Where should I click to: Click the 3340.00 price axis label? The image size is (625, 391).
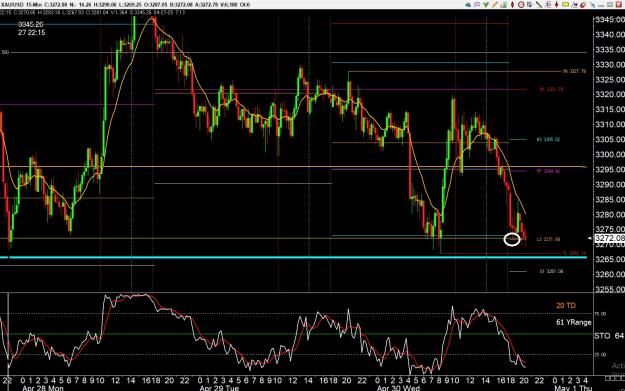[610, 35]
